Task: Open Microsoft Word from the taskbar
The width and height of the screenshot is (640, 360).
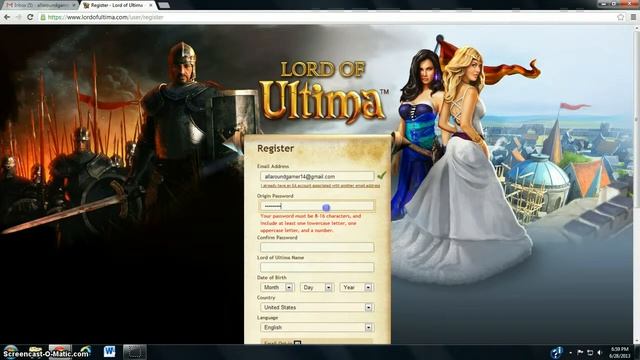Action: click(x=109, y=351)
